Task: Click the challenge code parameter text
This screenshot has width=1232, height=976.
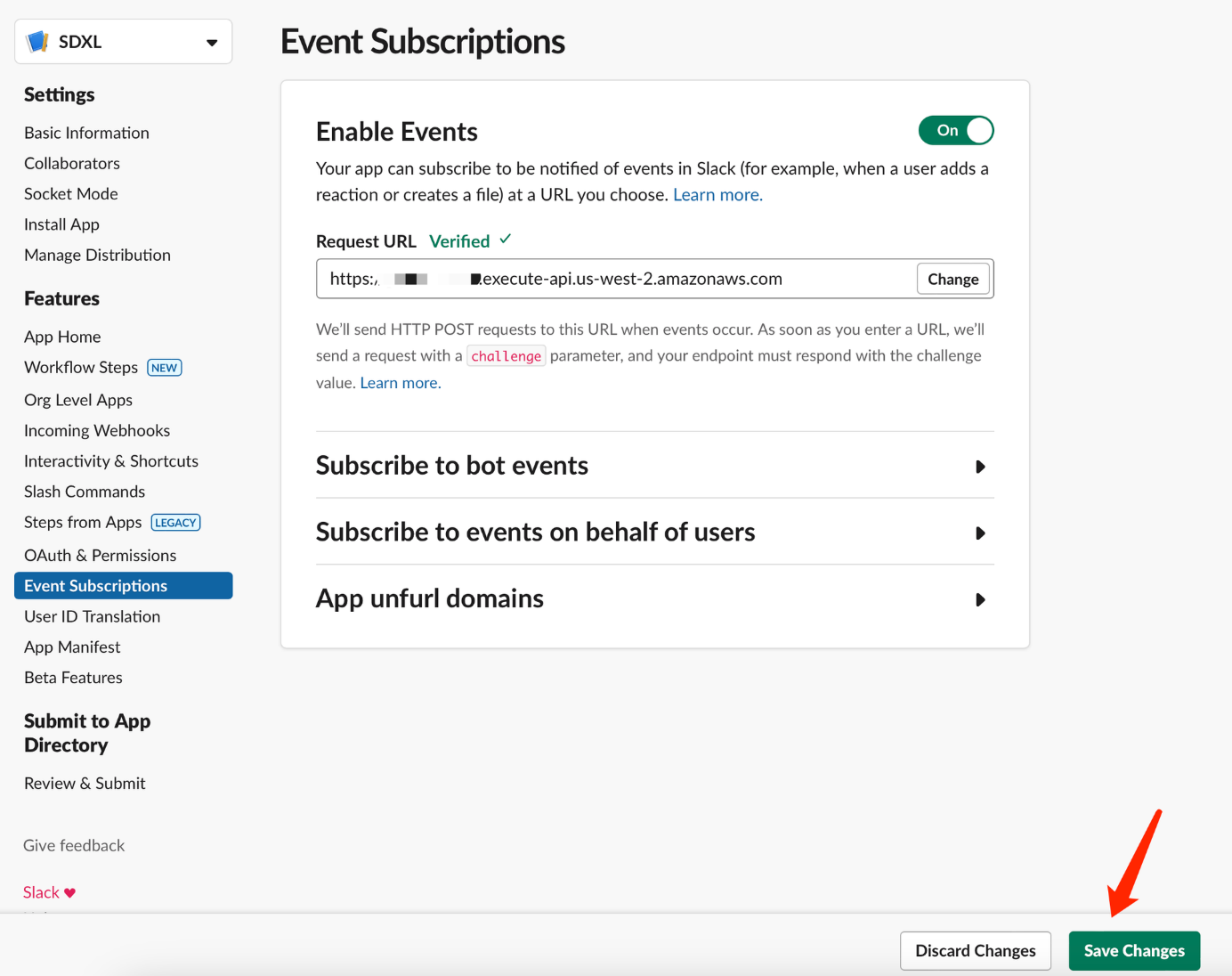Action: point(507,356)
